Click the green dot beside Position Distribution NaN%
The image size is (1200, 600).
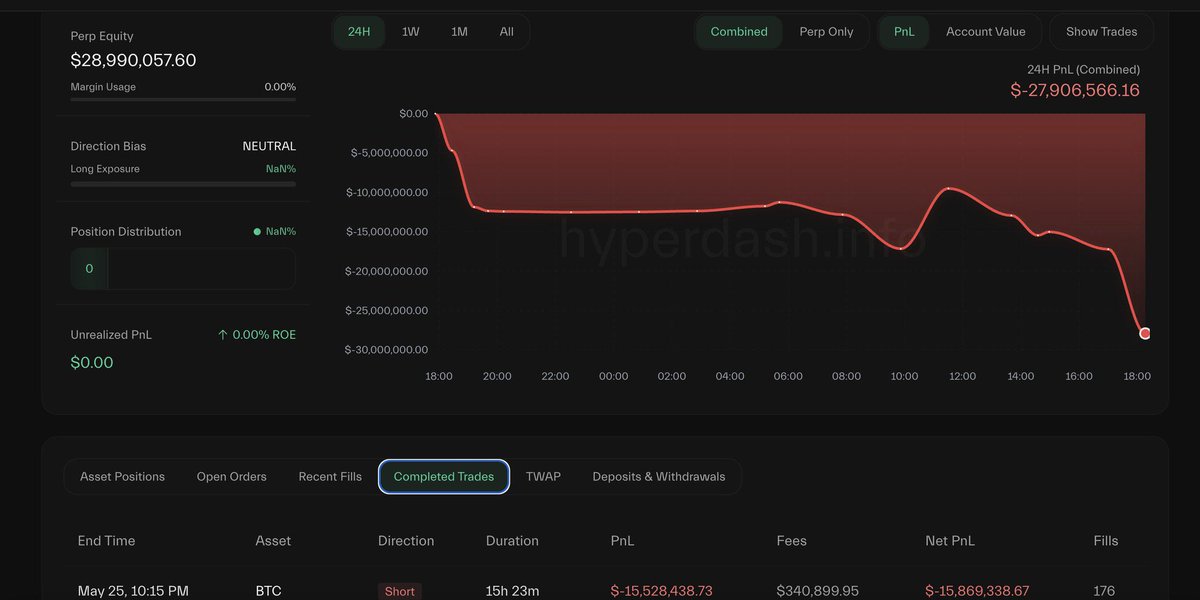[257, 232]
